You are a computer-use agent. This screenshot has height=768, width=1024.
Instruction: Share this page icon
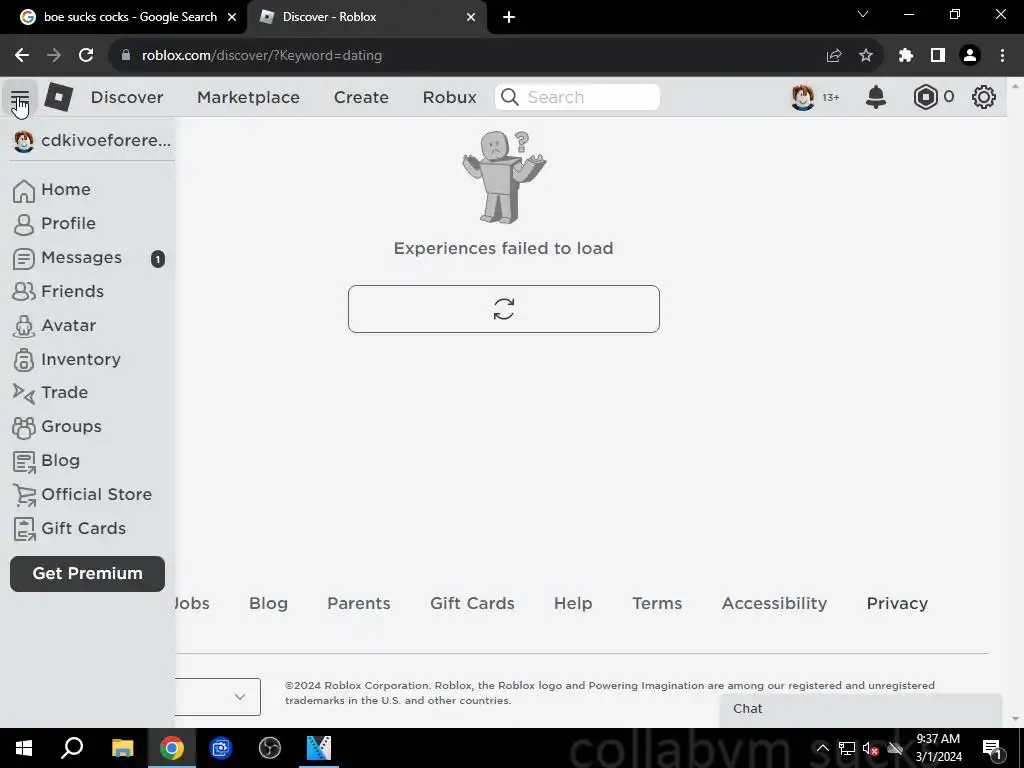click(834, 56)
